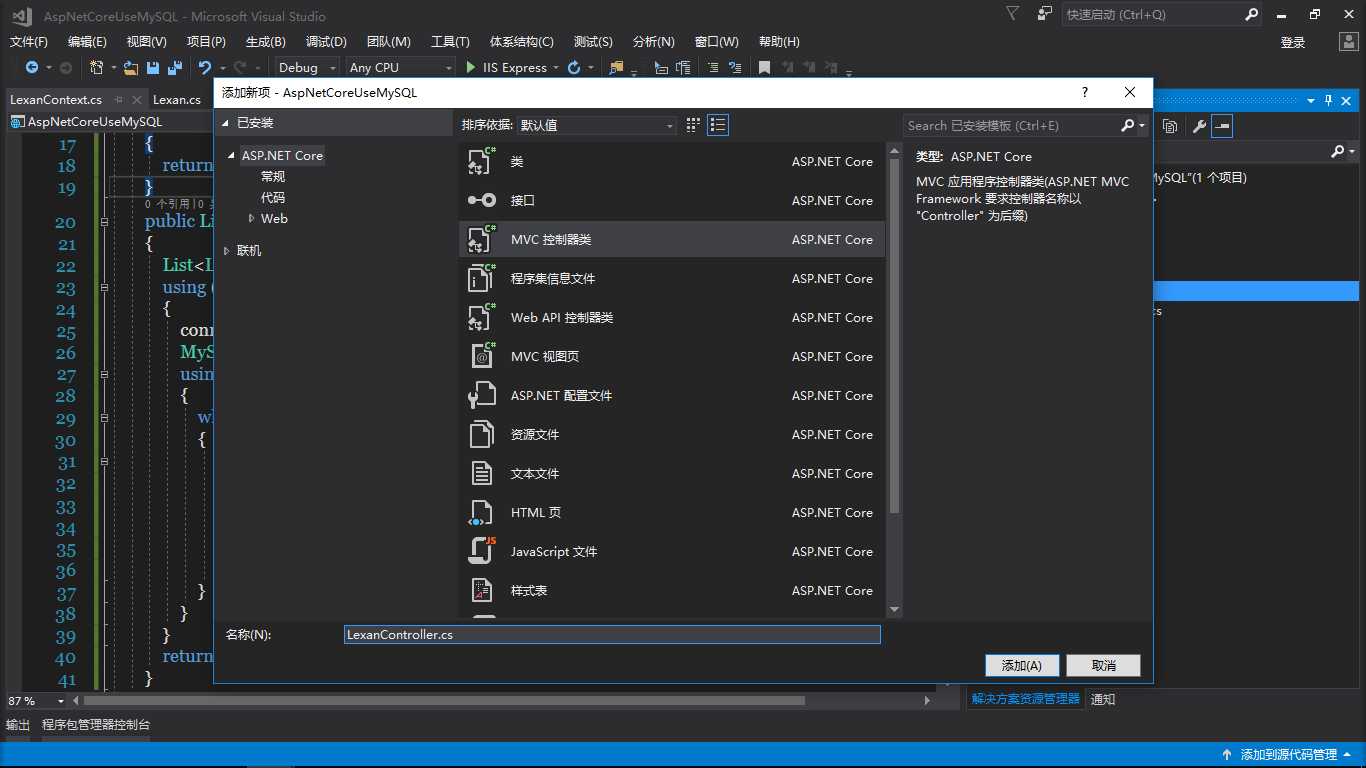Click the undo toolbar icon
The image size is (1366, 768).
coord(205,67)
